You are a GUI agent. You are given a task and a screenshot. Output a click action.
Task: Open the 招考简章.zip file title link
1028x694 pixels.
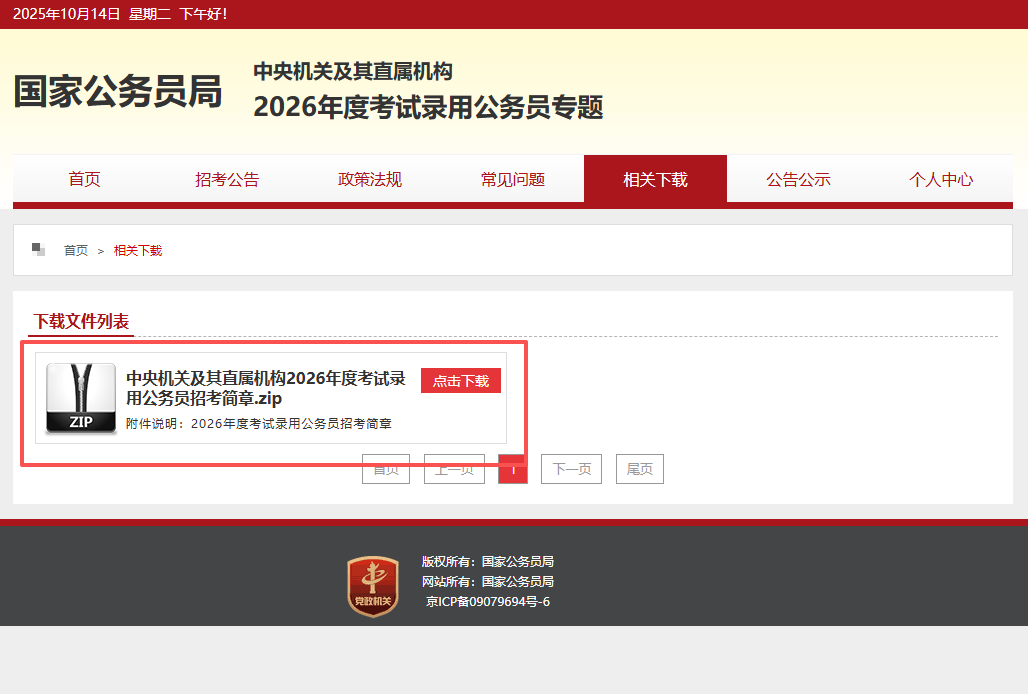pos(266,388)
